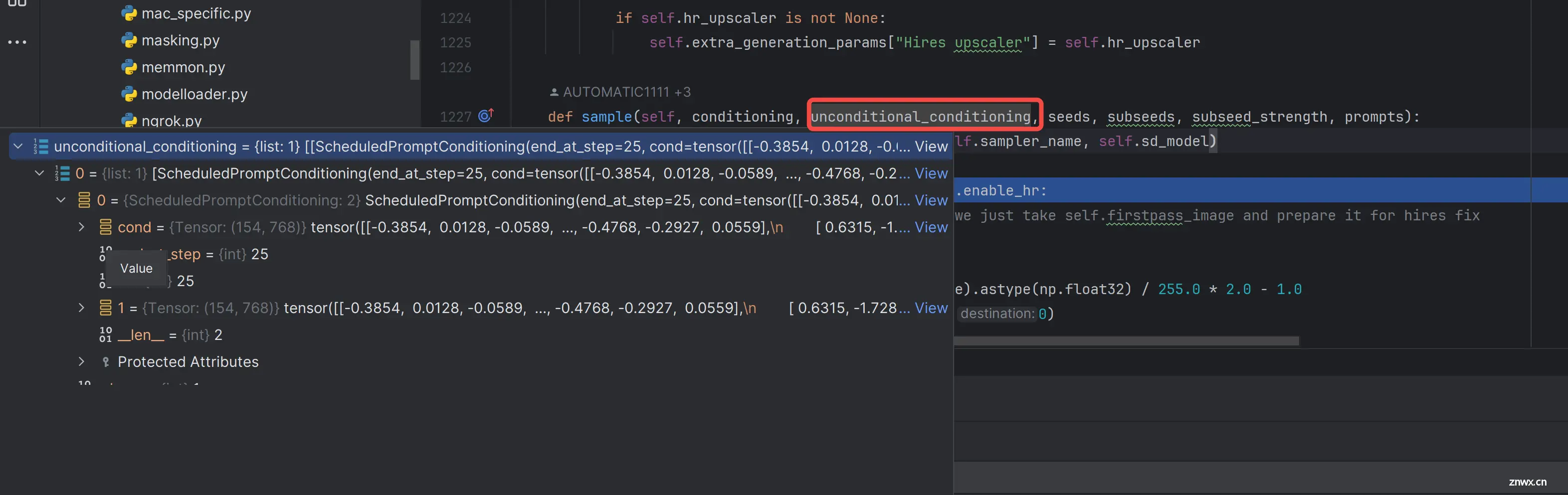
Task: Click the override gutter icon at line 1227
Action: coord(486,115)
